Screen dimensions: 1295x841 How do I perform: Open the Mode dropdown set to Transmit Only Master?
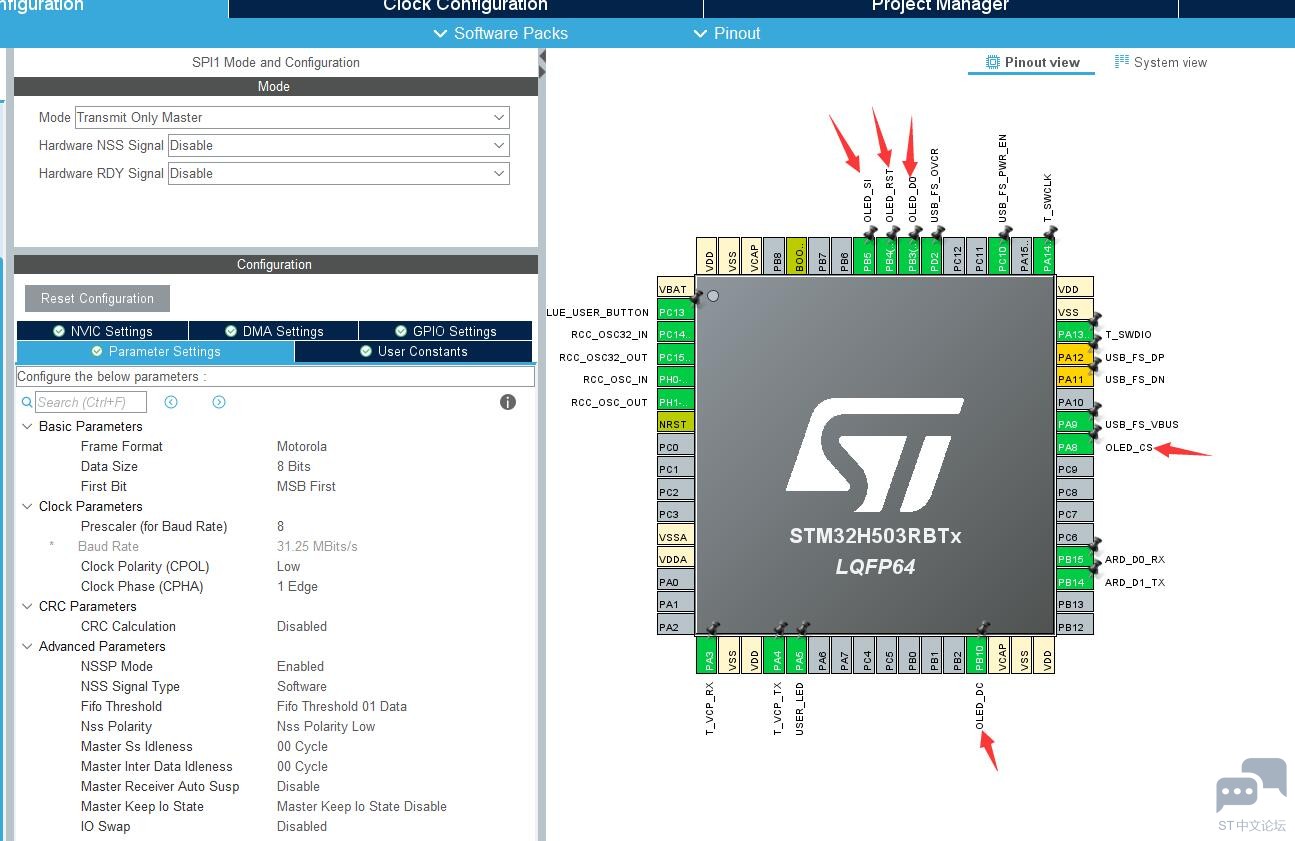(292, 117)
